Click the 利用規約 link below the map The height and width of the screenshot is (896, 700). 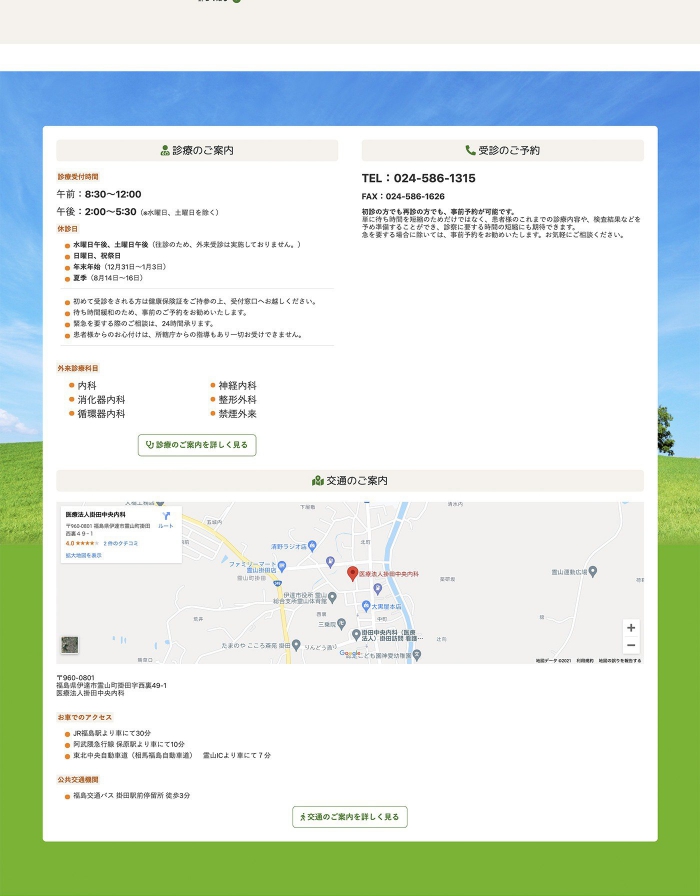[x=585, y=661]
